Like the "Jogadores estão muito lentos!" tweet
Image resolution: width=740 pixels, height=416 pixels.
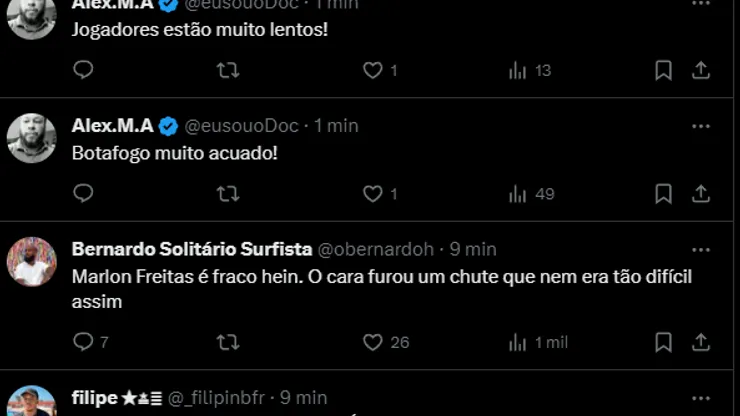point(373,70)
